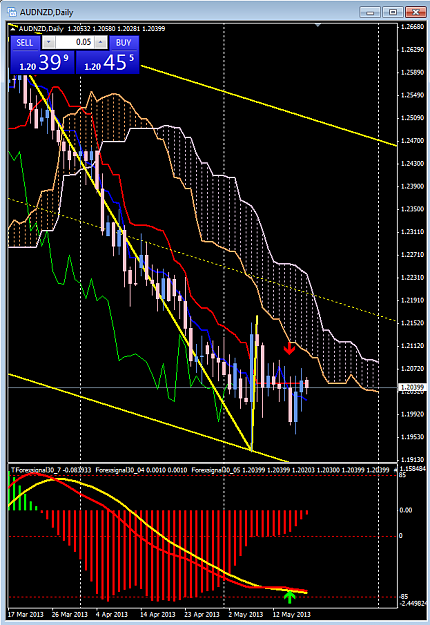The image size is (430, 625).
Task: Click the 1.23110 price axis label
Action: pos(412,232)
